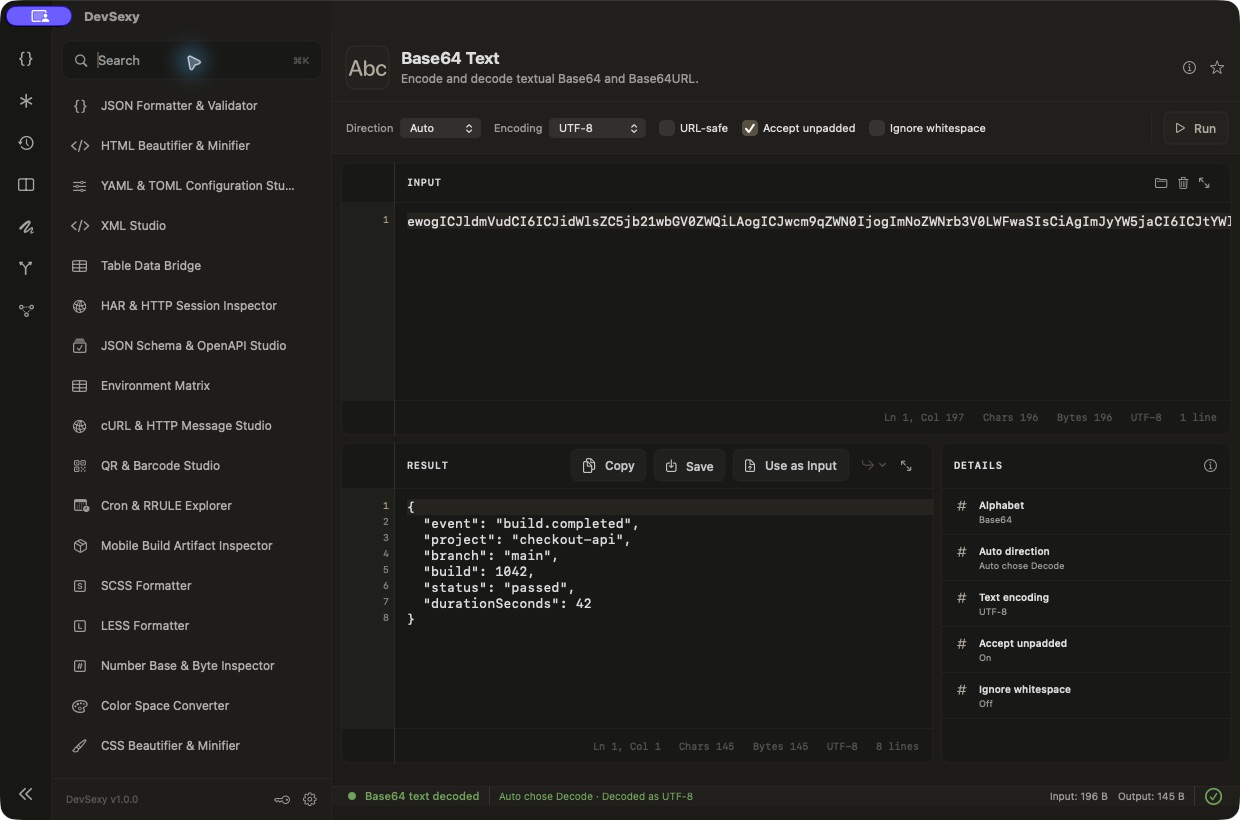Screen dimensions: 1240x820
Task: Save the result to file
Action: pyautogui.click(x=689, y=465)
